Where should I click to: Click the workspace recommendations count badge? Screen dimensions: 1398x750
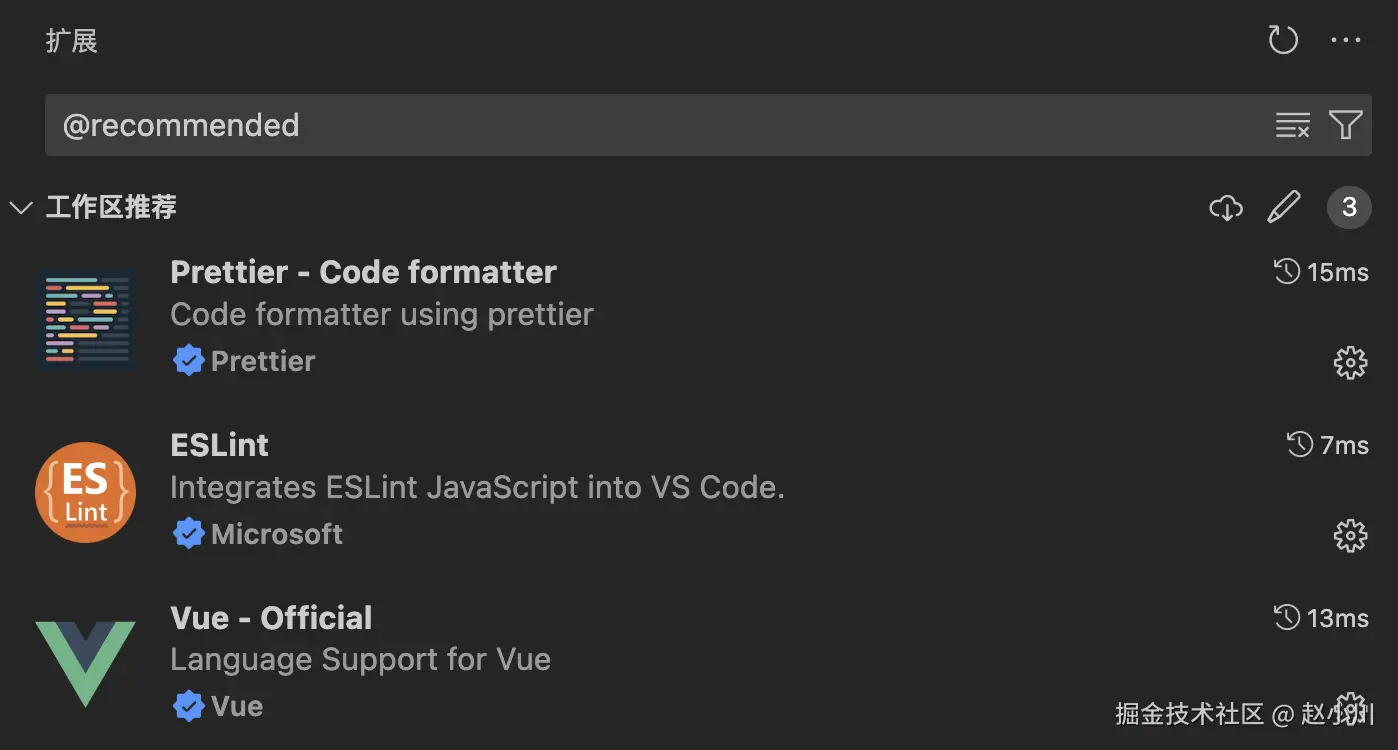point(1349,207)
